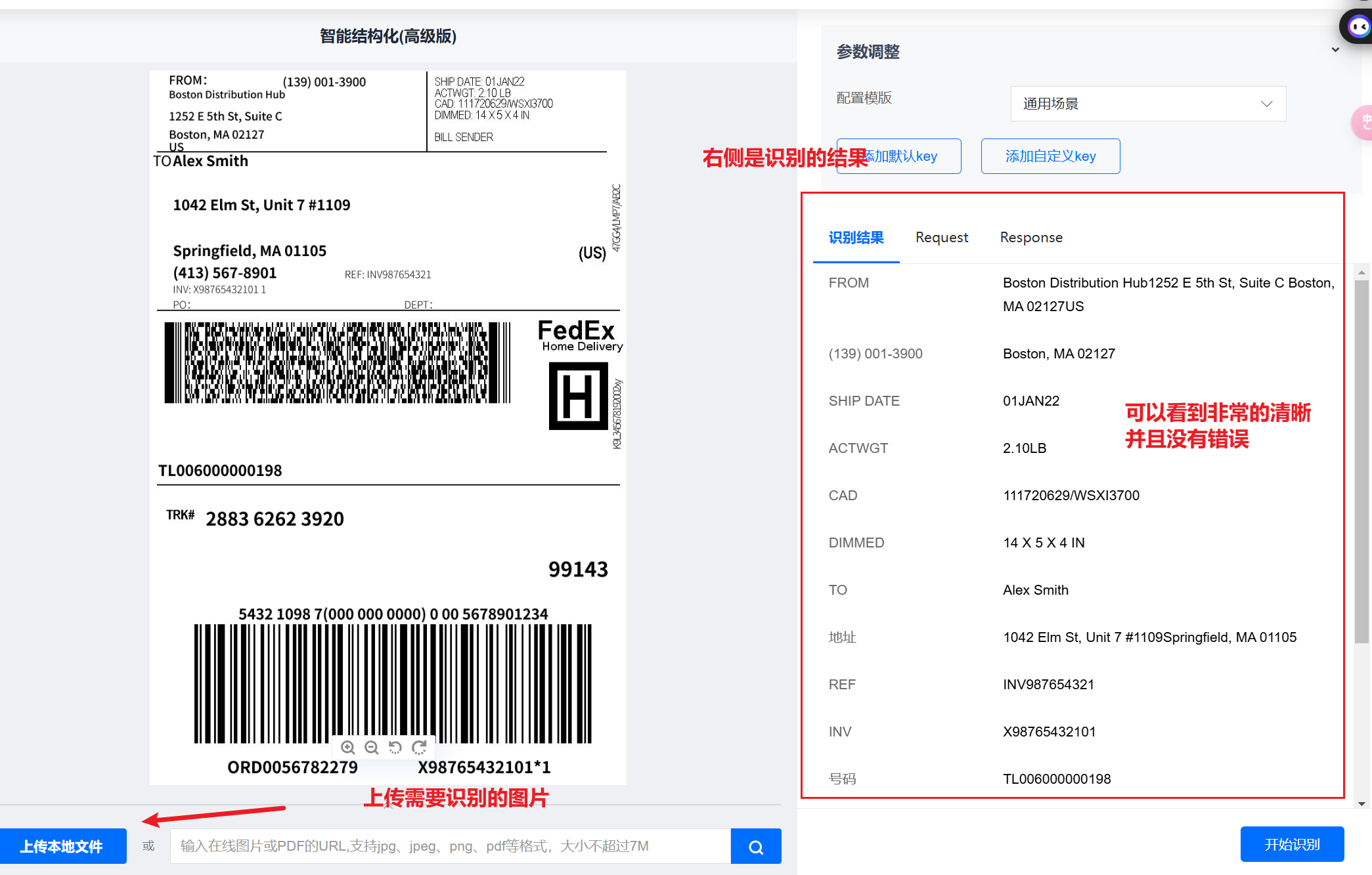Click the results panel vertical scrollbar
Viewport: 1372px width, 875px height.
tap(1361, 459)
